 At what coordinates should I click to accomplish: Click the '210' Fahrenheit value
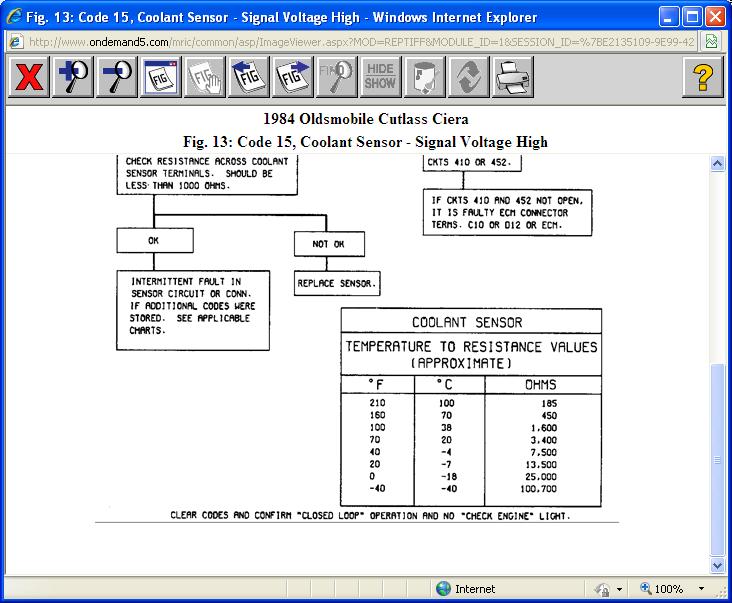[x=377, y=403]
